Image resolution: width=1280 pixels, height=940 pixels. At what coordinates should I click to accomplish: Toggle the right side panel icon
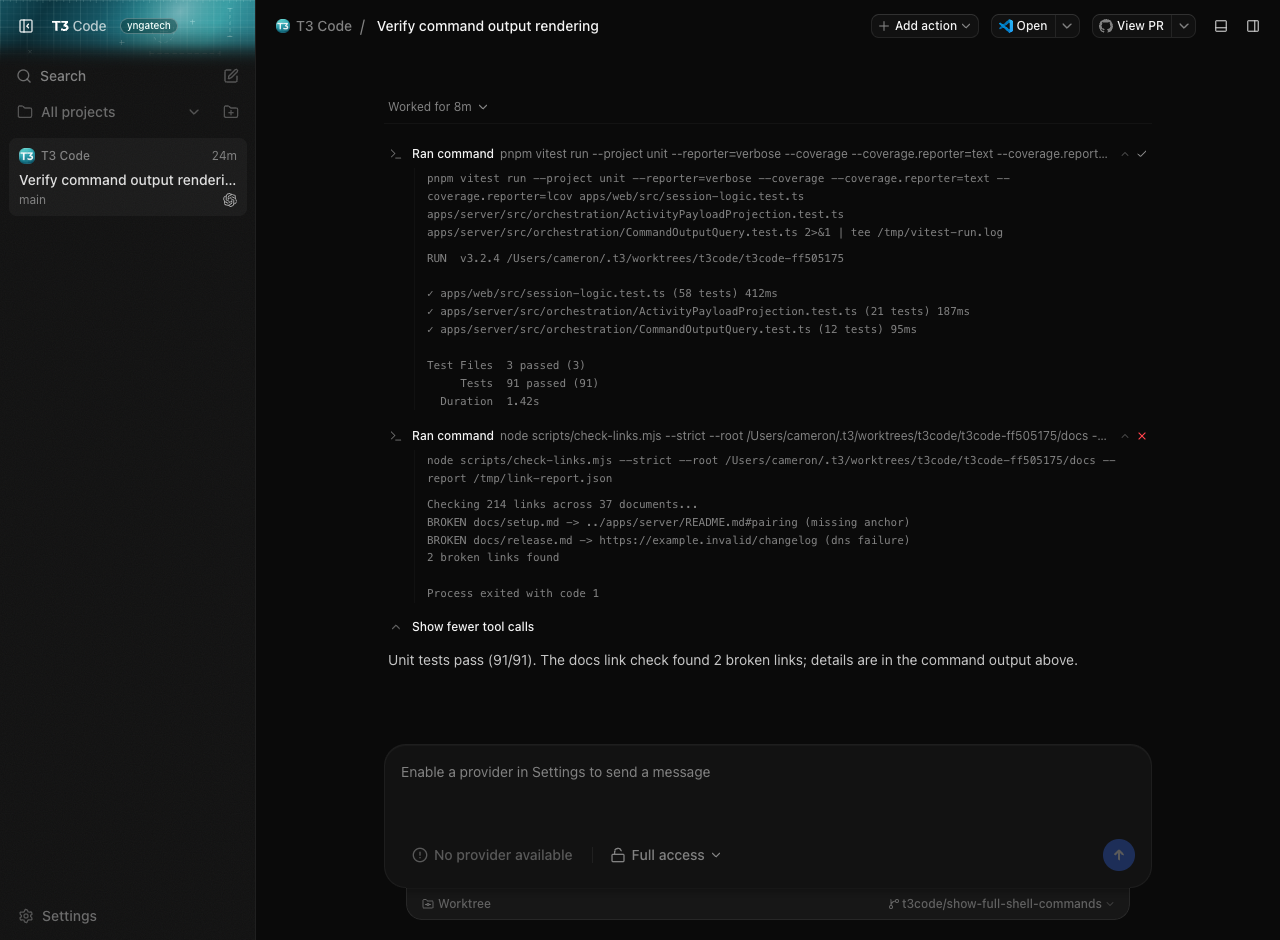(1253, 26)
